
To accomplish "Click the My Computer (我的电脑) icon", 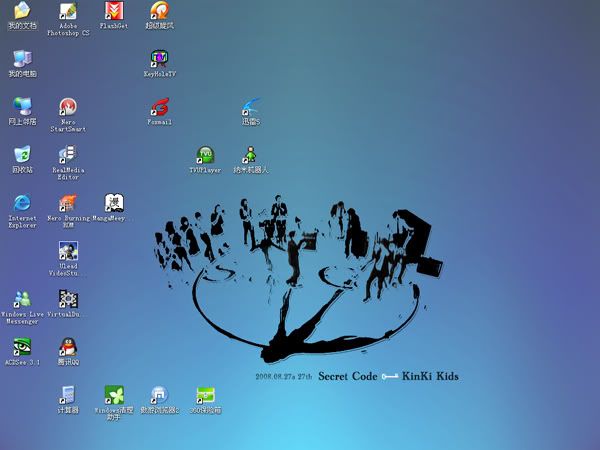I will pyautogui.click(x=22, y=59).
